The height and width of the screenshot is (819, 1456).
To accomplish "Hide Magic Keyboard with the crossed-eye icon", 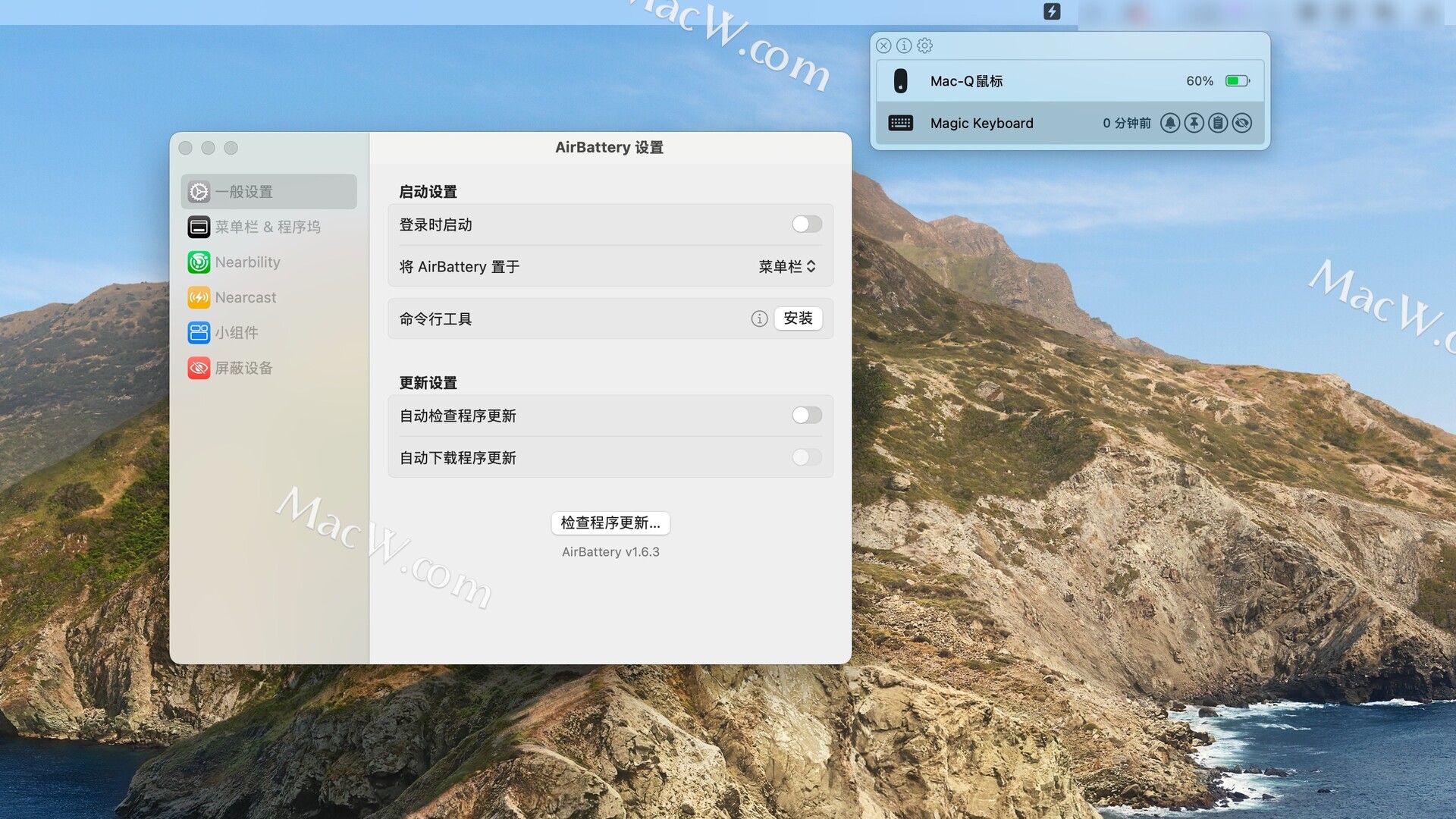I will pos(1242,123).
